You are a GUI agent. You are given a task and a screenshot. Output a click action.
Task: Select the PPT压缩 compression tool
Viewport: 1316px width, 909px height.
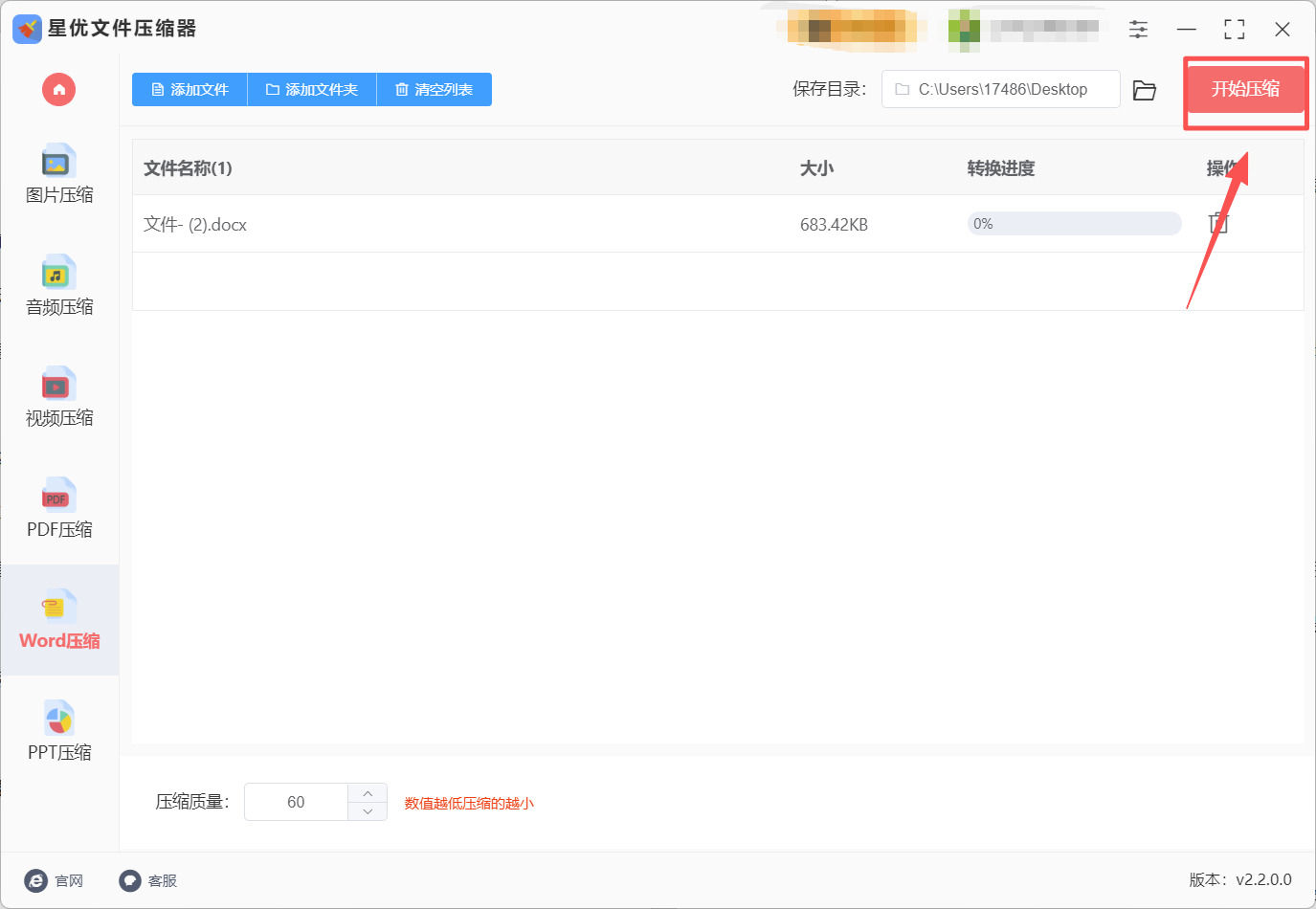pos(57,731)
